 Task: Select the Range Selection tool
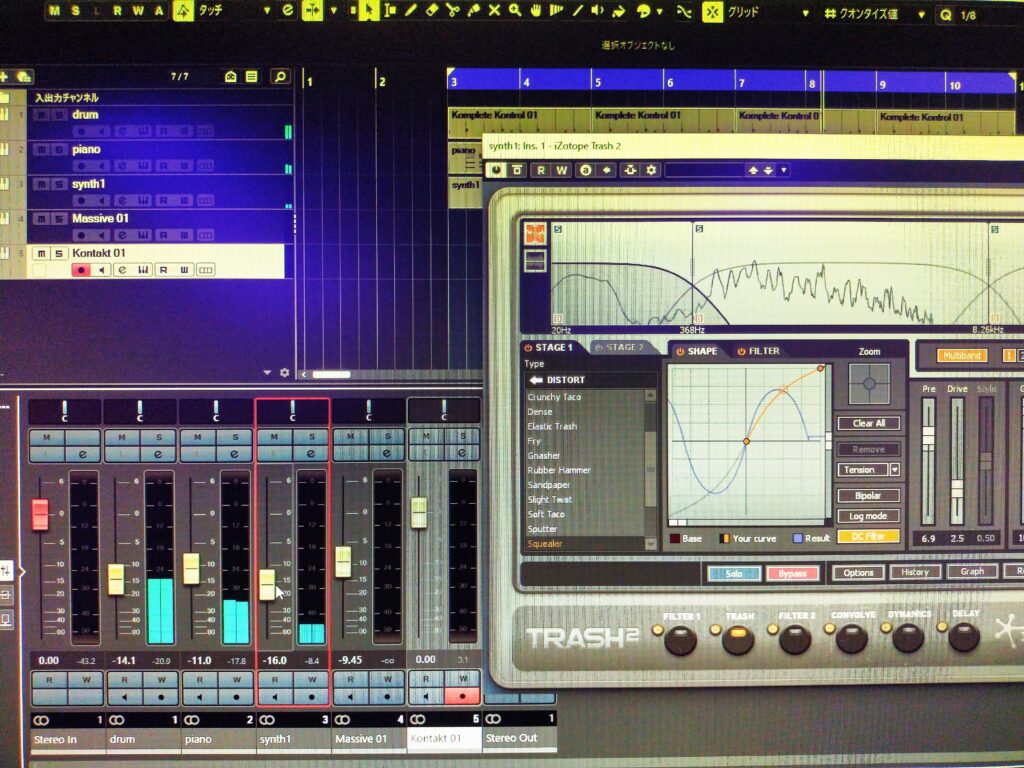(391, 10)
